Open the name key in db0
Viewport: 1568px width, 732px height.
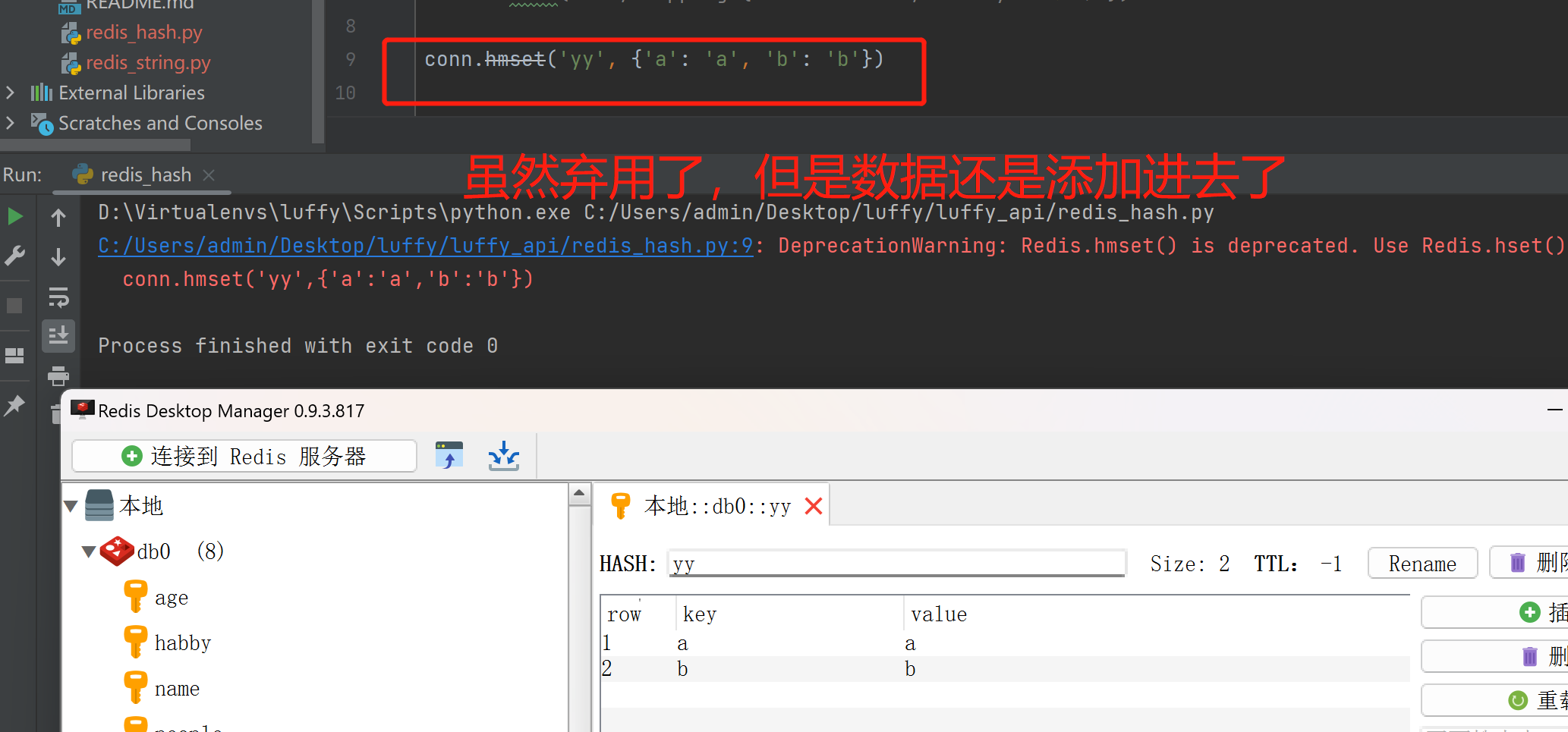(178, 689)
